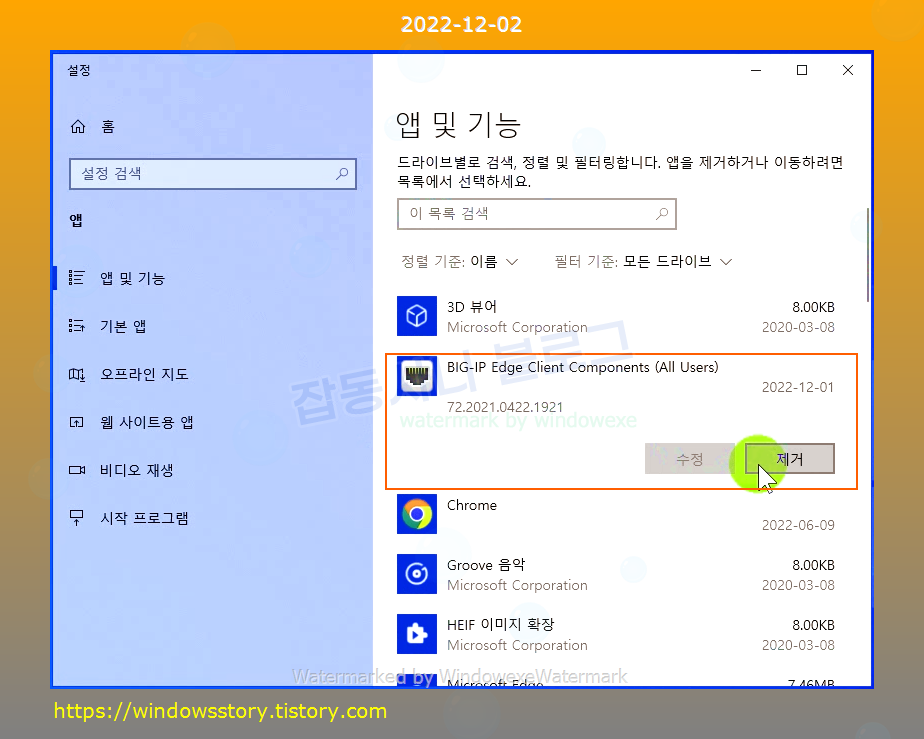Click the 제거 (uninstall) button
The image size is (924, 739).
point(790,458)
